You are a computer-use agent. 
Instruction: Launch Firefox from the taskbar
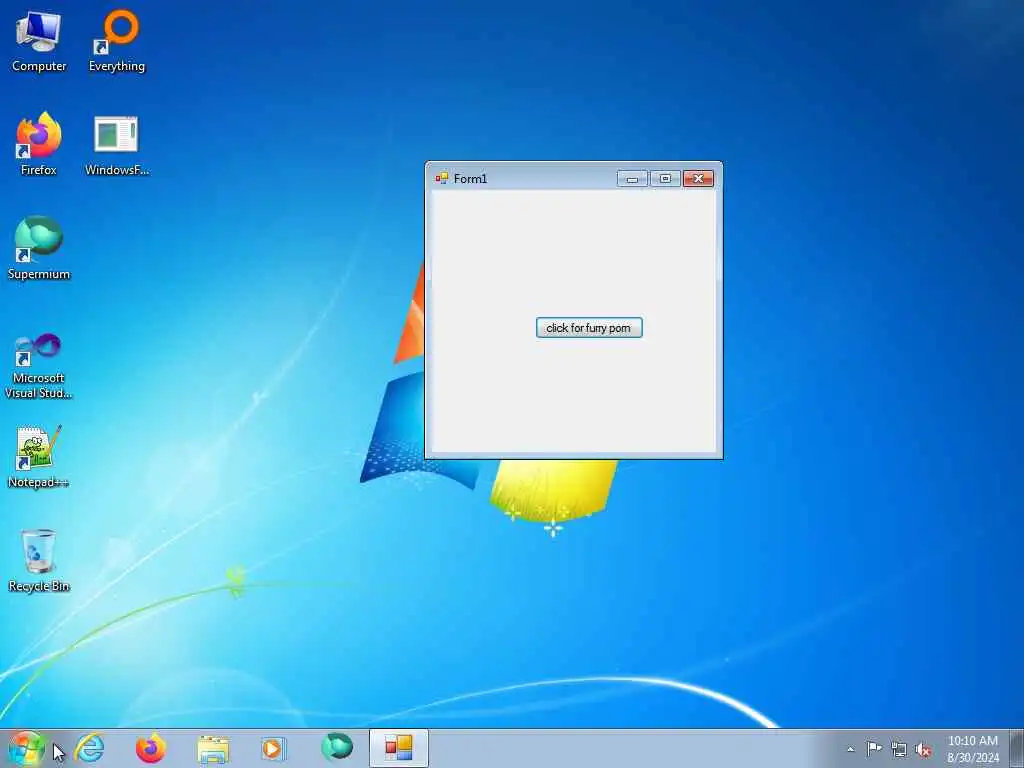pyautogui.click(x=151, y=748)
